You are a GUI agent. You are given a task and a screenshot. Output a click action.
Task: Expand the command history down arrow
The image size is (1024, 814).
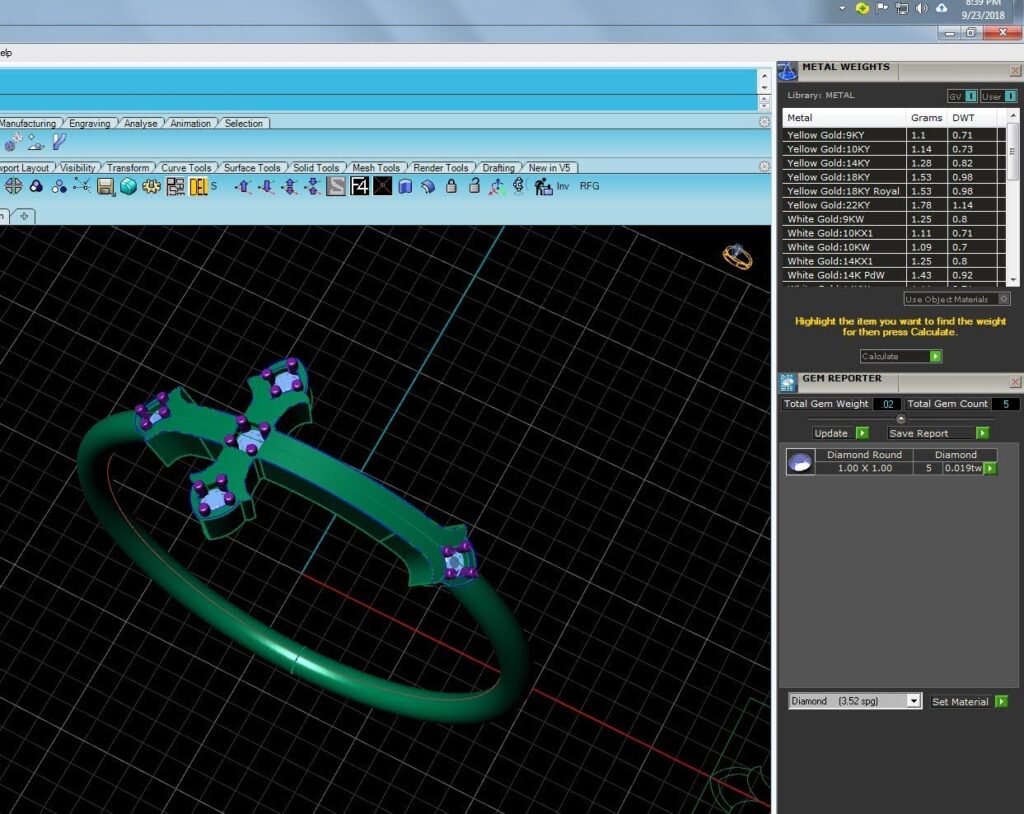[x=764, y=88]
